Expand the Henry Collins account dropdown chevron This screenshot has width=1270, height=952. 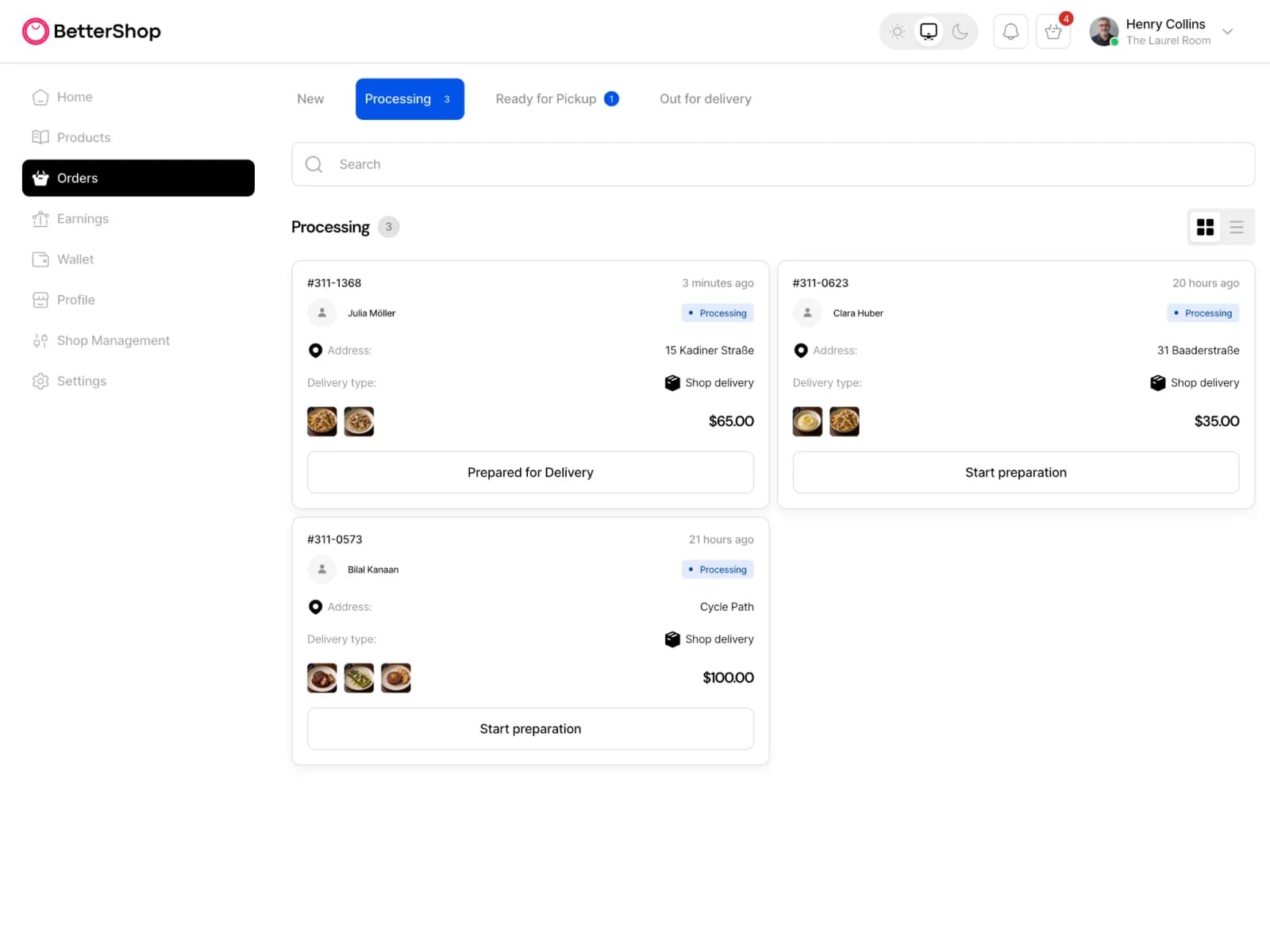coord(1227,32)
